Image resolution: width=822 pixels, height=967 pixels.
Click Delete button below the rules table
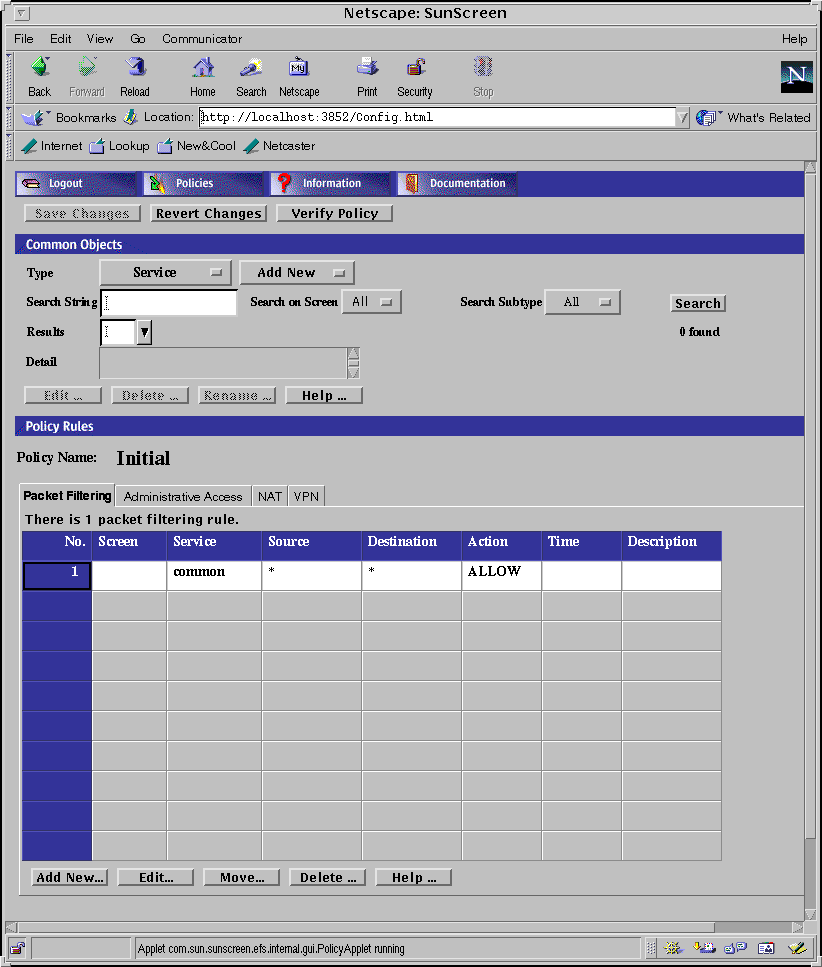click(x=327, y=878)
